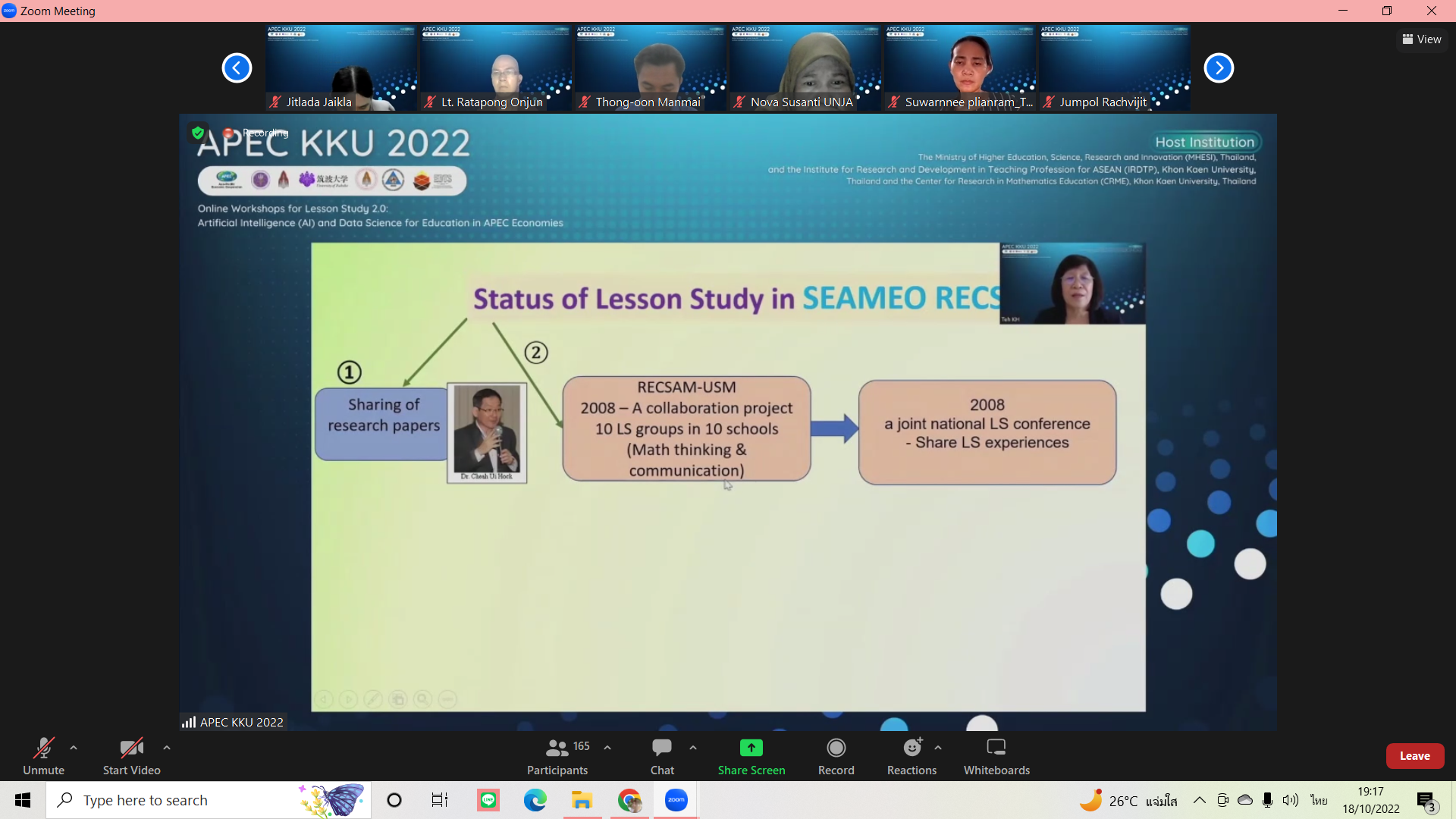The width and height of the screenshot is (1456, 819).
Task: Expand audio options arrow beside Unmute
Action: coord(74,748)
